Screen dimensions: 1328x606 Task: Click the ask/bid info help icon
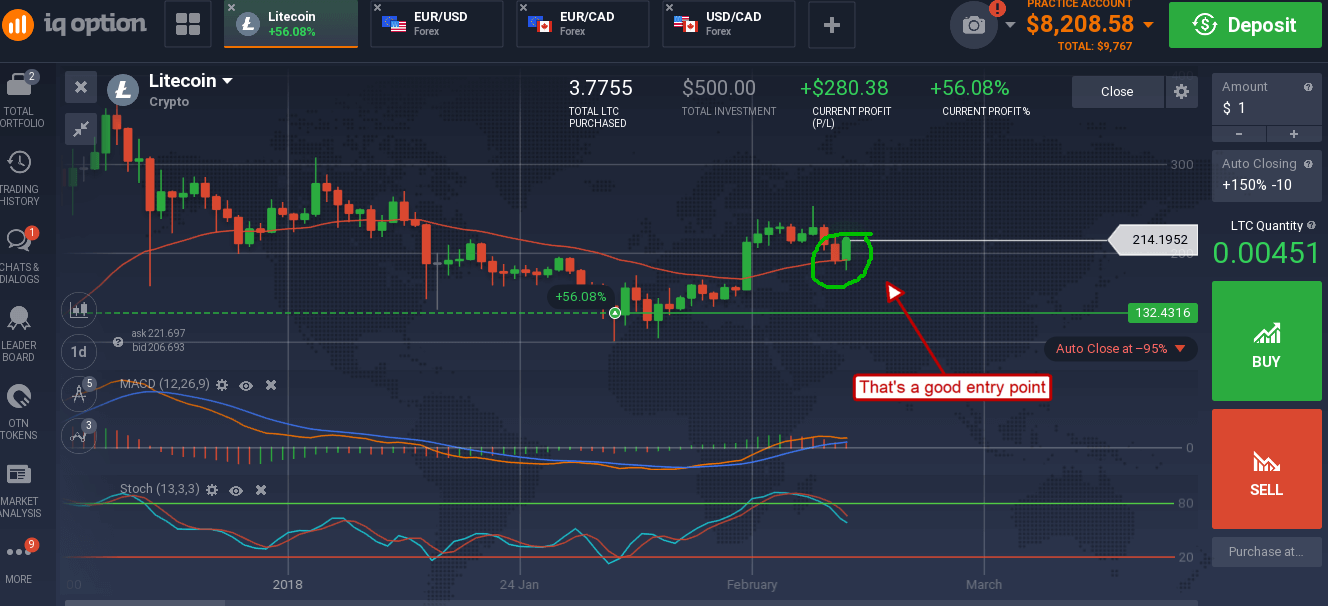(118, 341)
